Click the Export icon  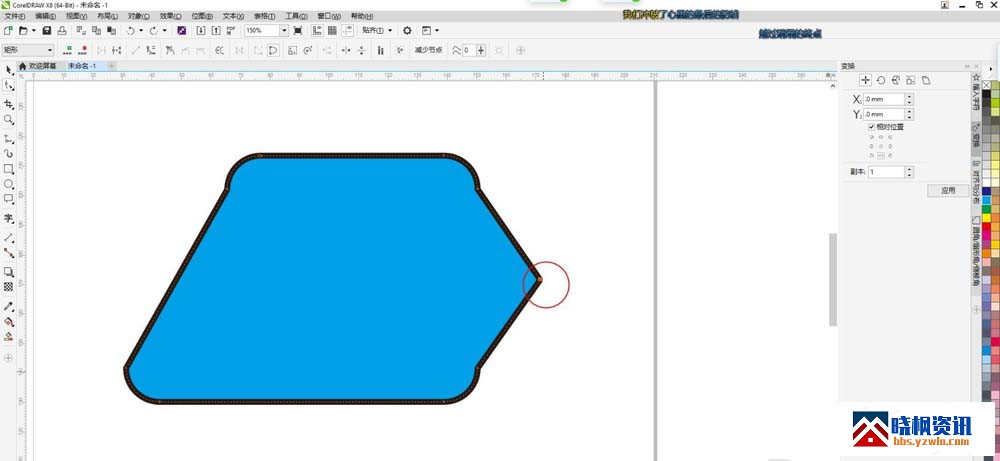click(x=216, y=31)
